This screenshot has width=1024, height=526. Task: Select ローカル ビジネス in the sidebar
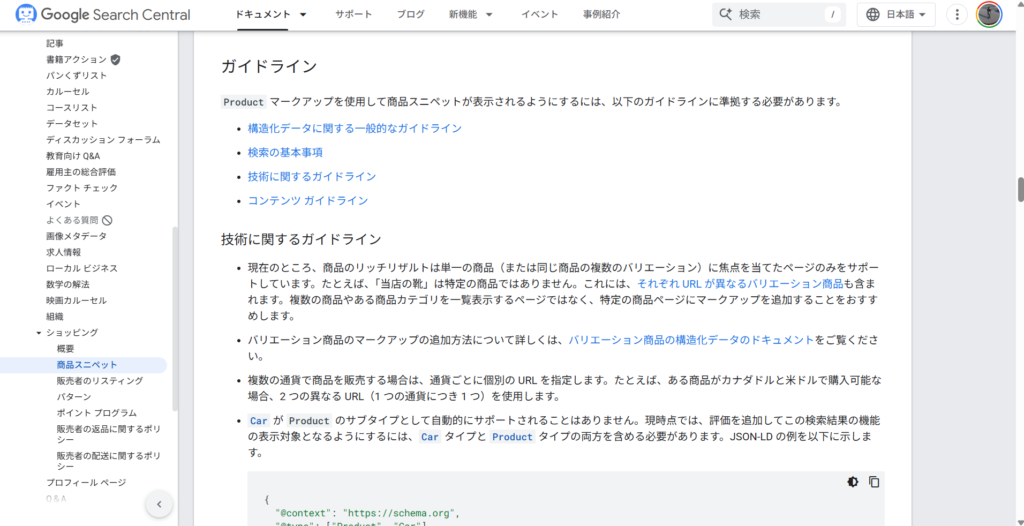click(x=82, y=268)
